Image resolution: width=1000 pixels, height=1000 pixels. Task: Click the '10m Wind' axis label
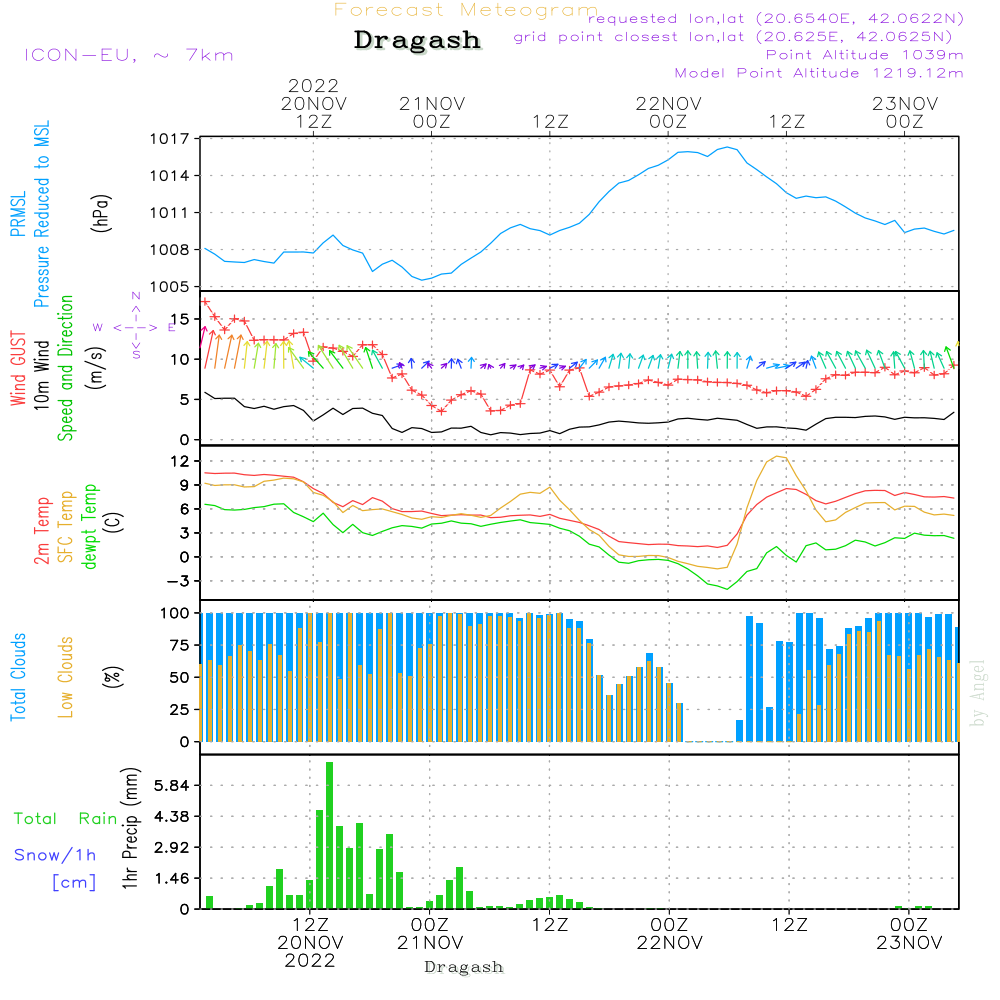(41, 375)
